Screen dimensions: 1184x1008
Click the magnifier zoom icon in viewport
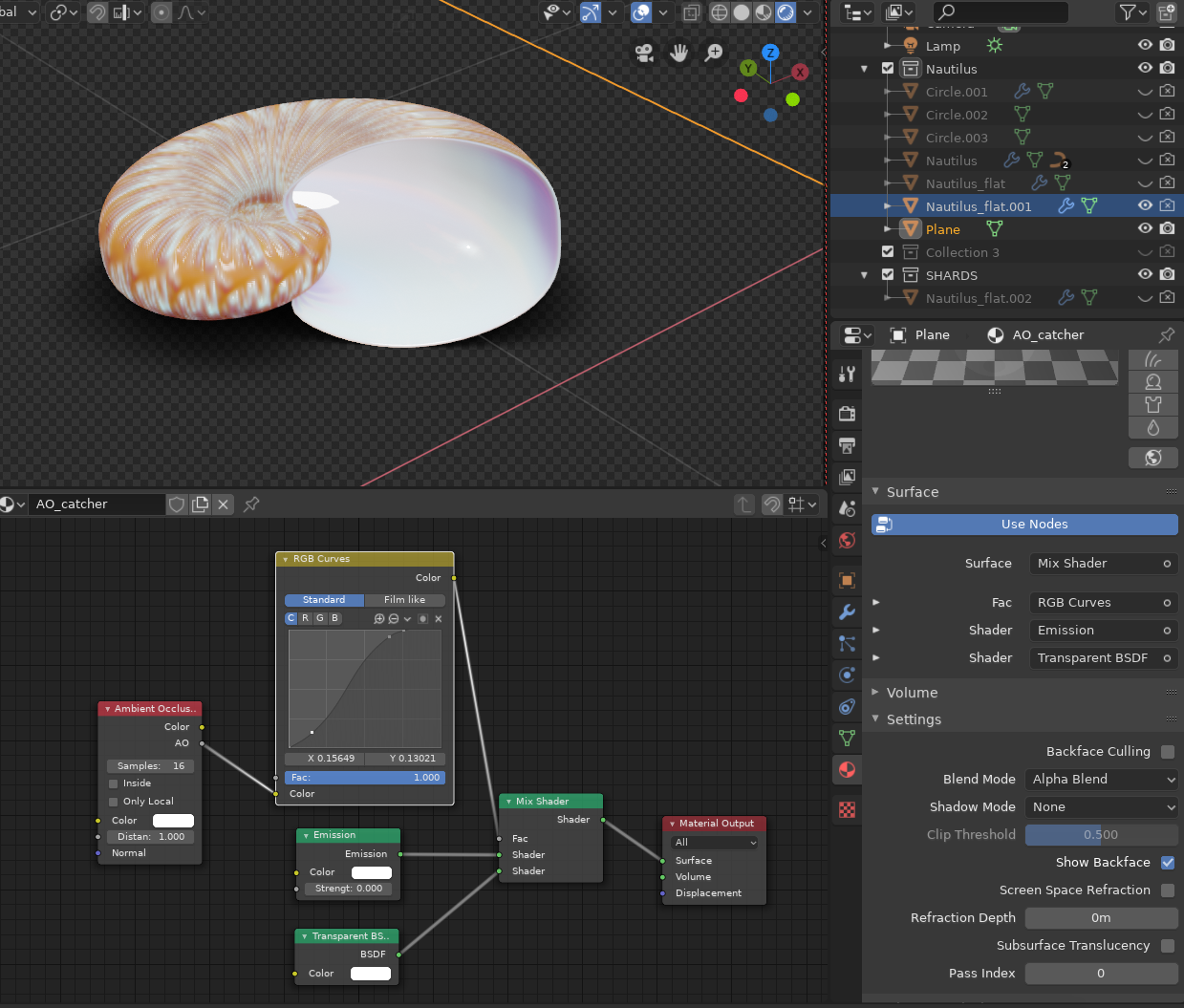coord(713,53)
